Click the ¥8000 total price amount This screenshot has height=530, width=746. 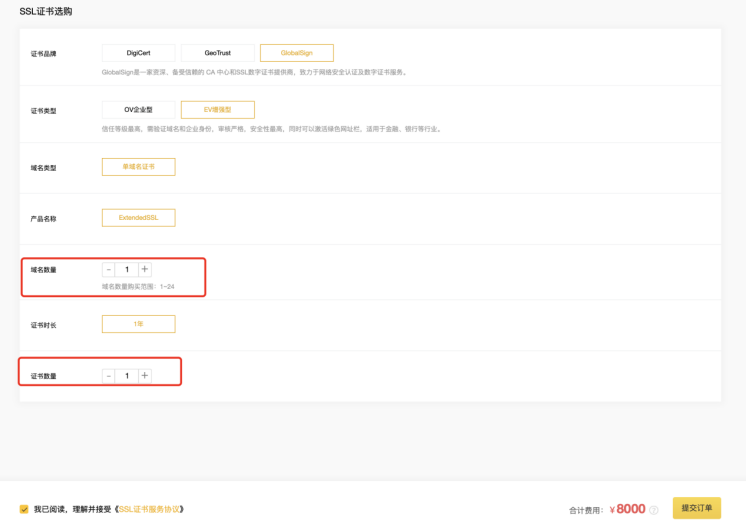(x=627, y=509)
